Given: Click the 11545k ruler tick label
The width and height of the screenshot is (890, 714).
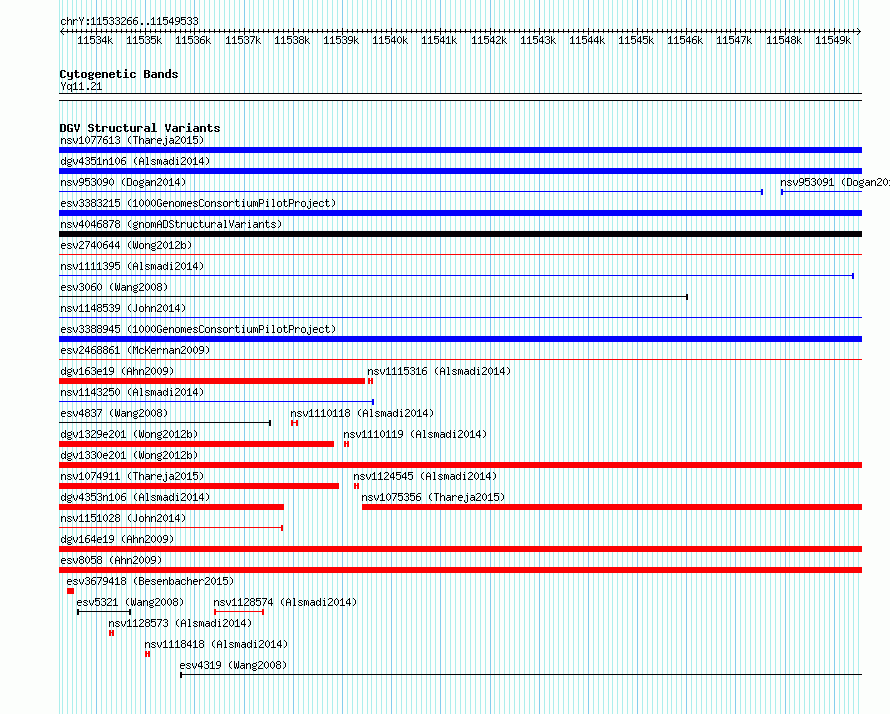Looking at the screenshot, I should click(x=636, y=40).
